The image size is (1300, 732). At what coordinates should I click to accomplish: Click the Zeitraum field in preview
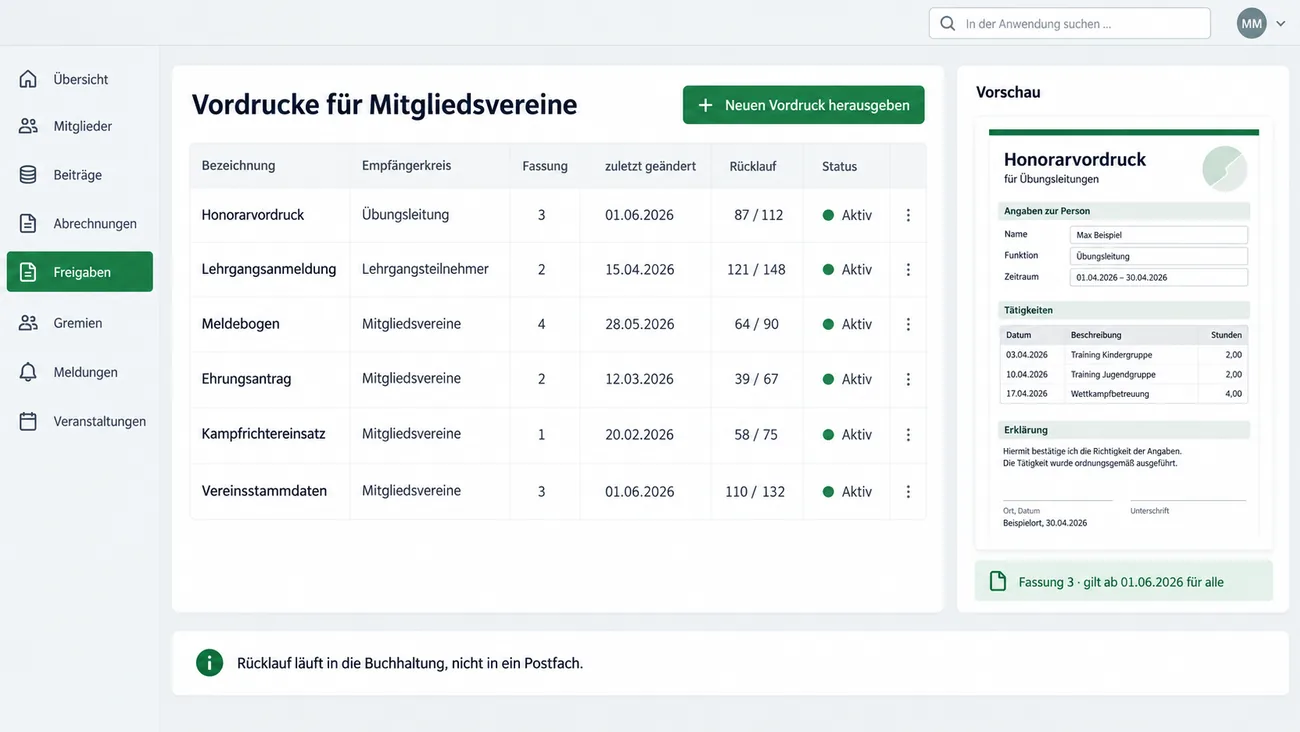[x=1158, y=277]
